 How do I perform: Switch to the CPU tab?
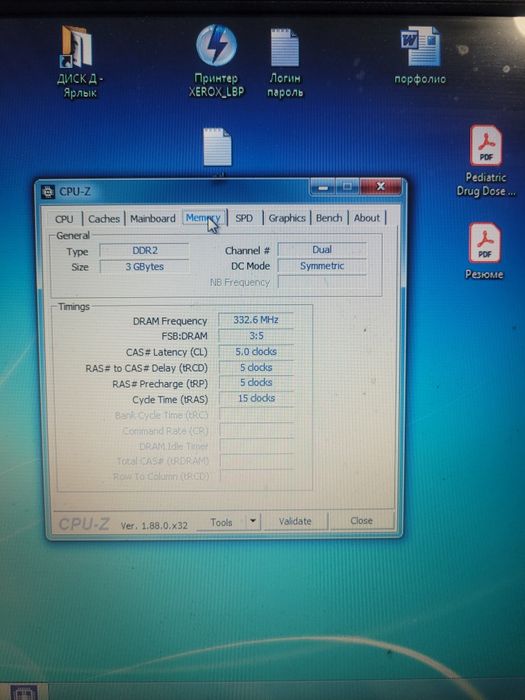(x=64, y=219)
